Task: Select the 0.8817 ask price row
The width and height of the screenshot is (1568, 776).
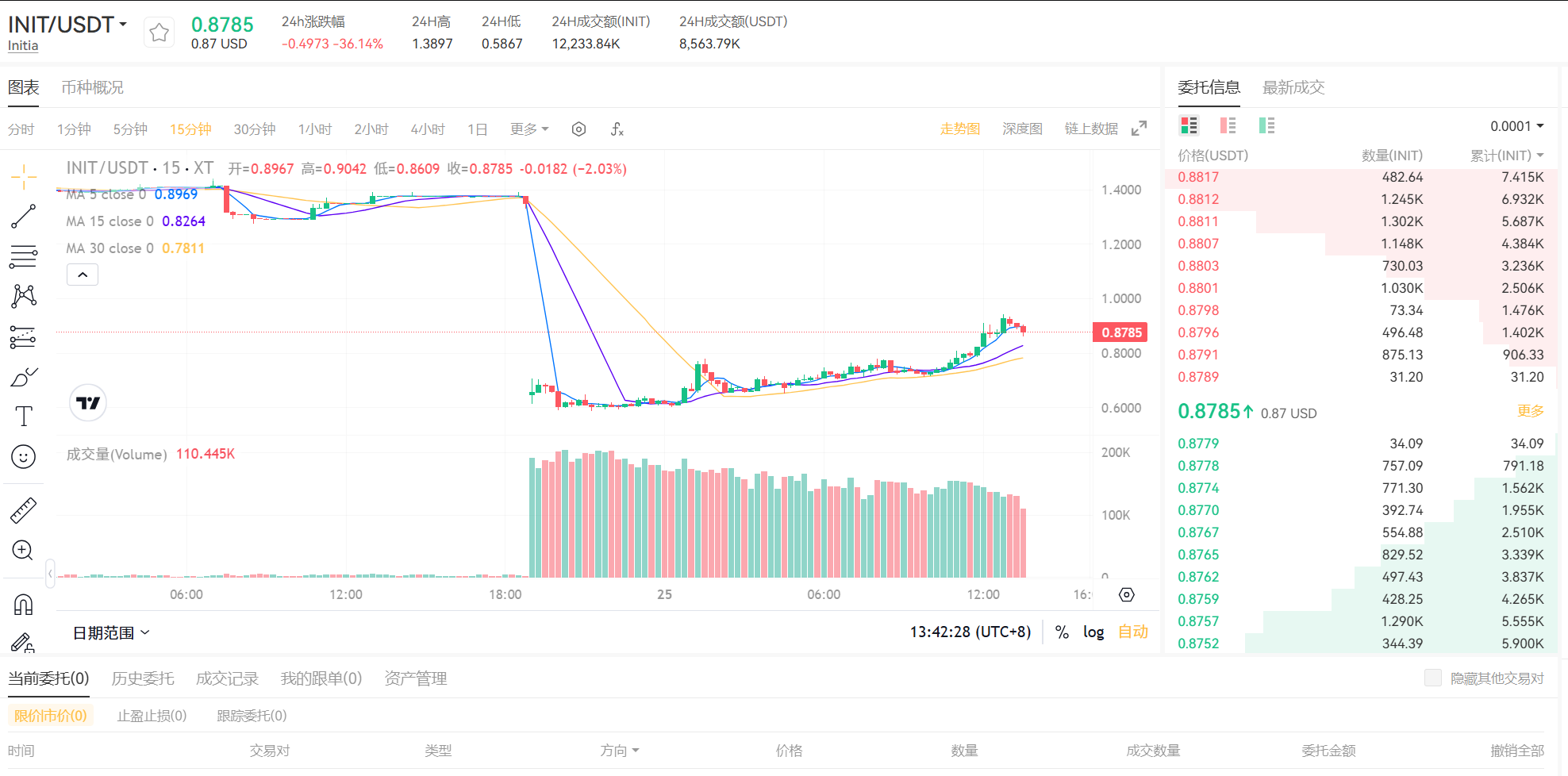Action: point(1361,177)
